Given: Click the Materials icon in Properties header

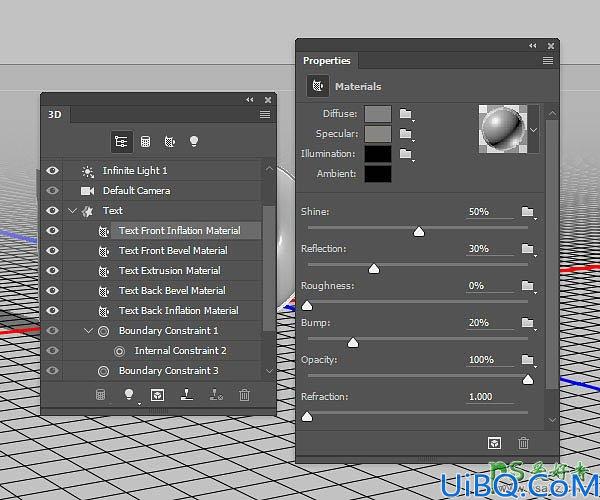Looking at the screenshot, I should point(318,86).
